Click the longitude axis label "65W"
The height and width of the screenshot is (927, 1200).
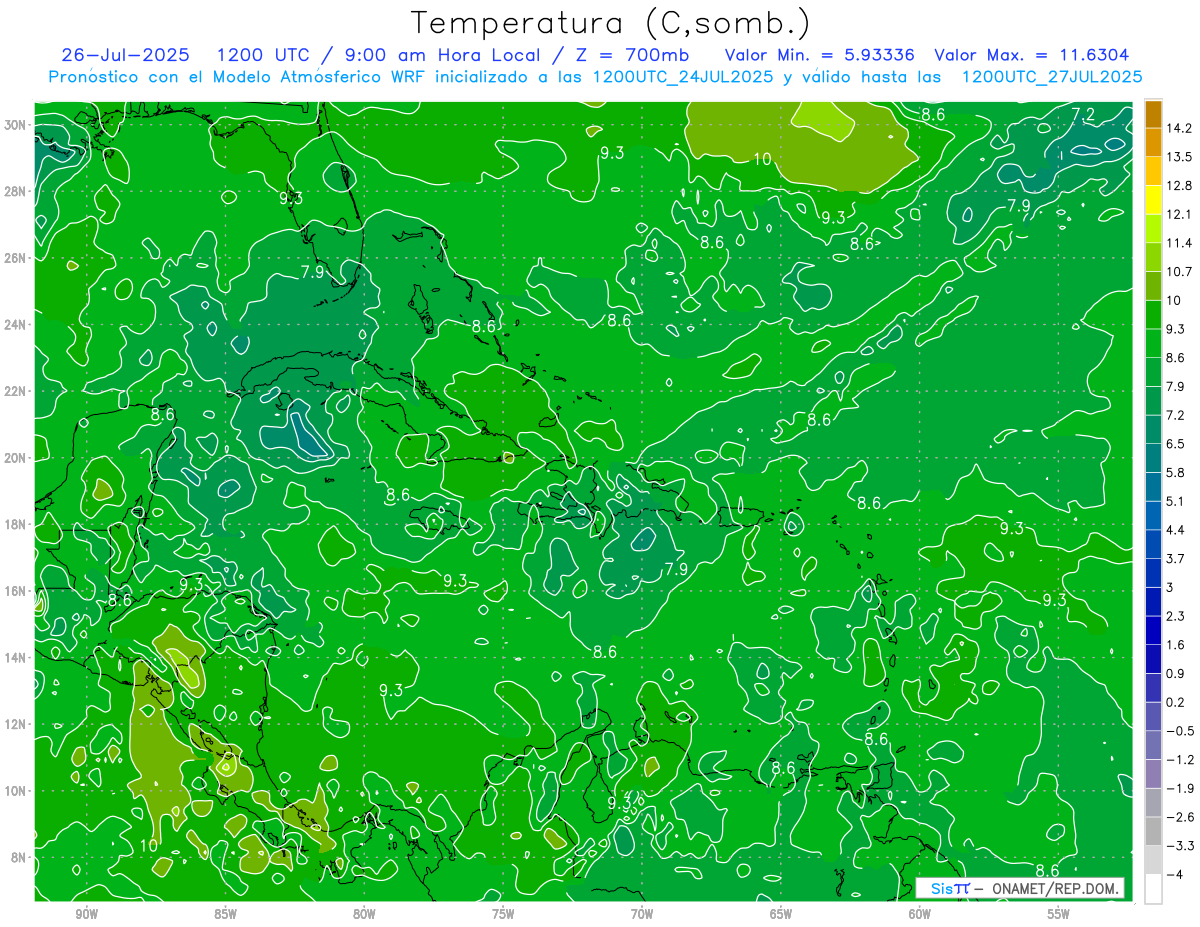pyautogui.click(x=781, y=914)
